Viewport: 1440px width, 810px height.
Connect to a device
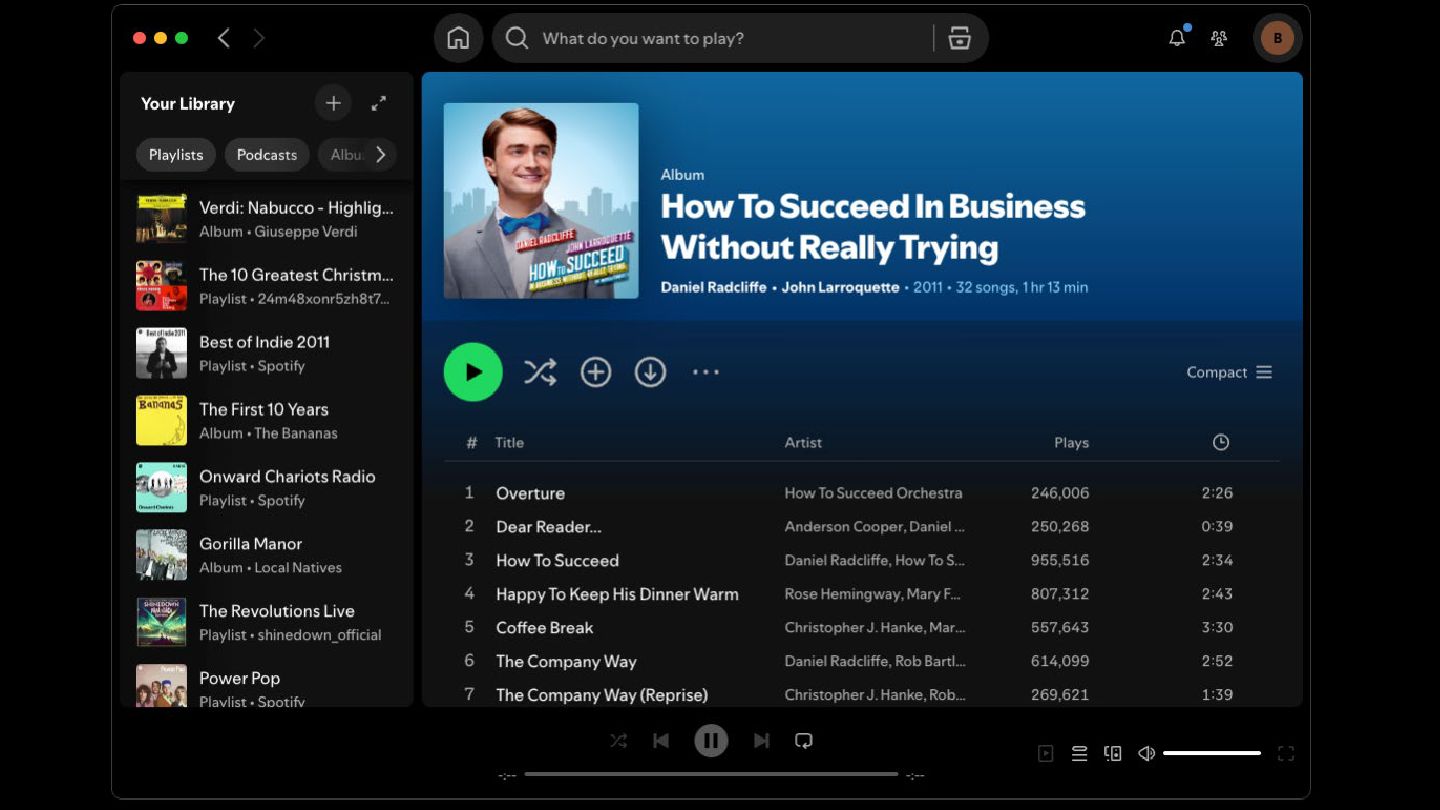(x=1113, y=754)
